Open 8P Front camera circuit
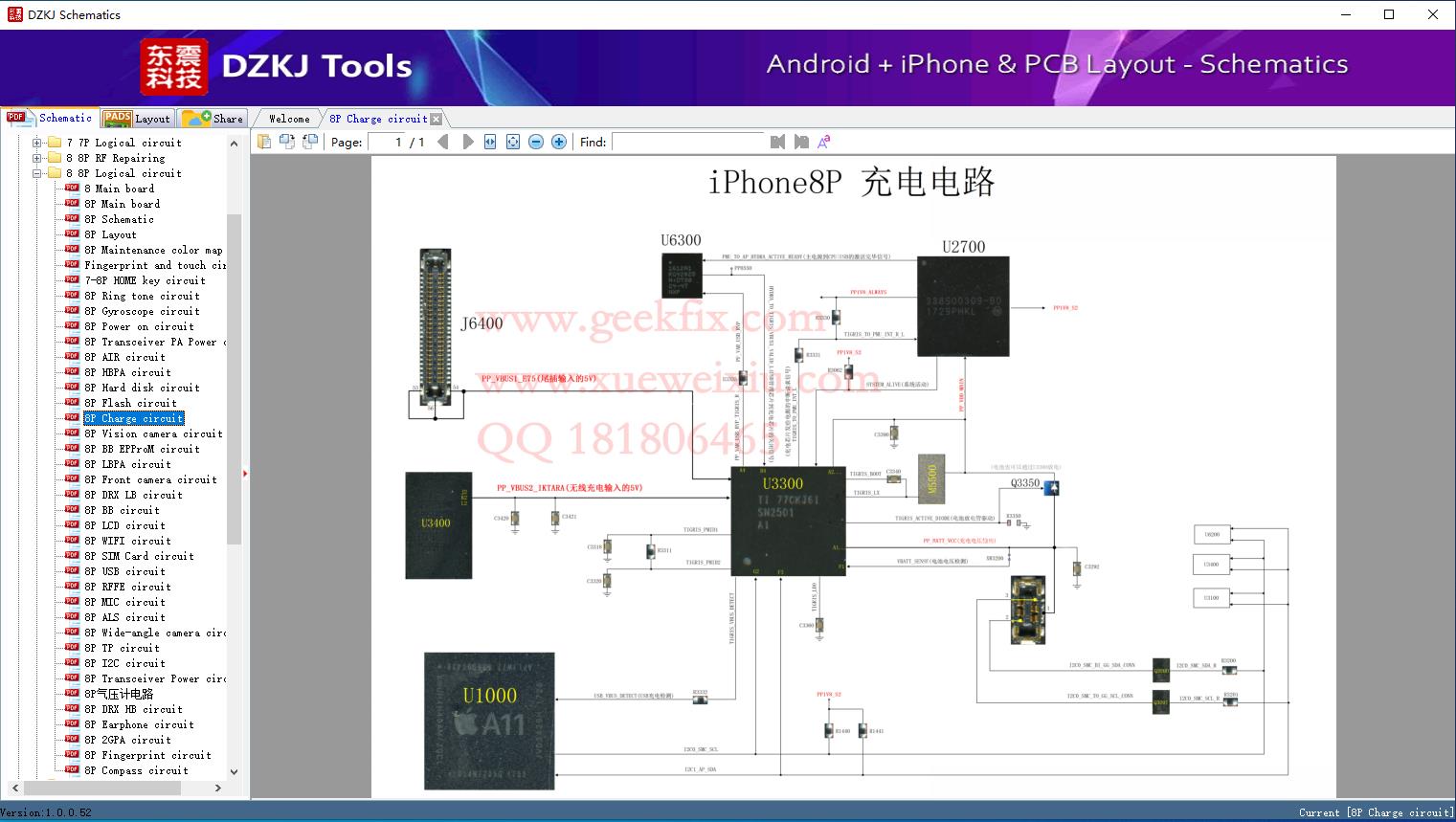This screenshot has height=822, width=1456. coord(150,479)
